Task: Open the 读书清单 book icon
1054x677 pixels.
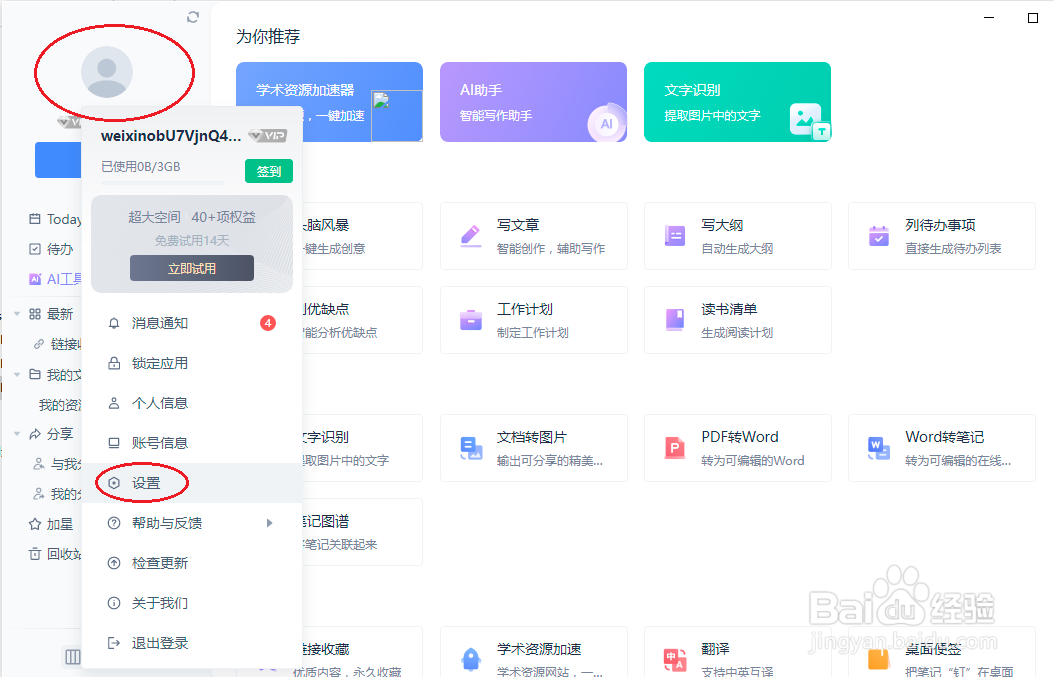Action: [x=674, y=320]
